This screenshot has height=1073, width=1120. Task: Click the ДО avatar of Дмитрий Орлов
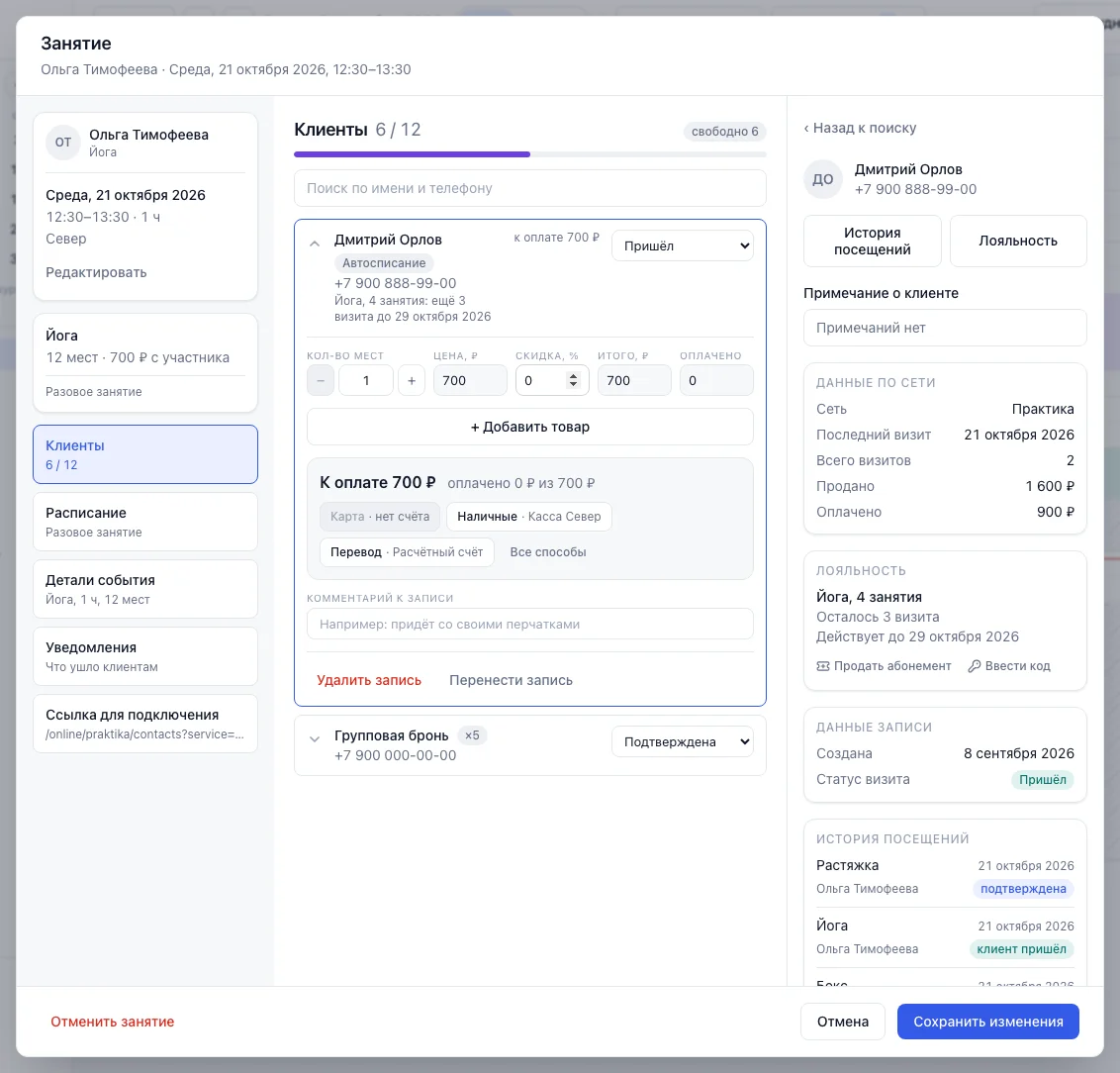pyautogui.click(x=822, y=180)
